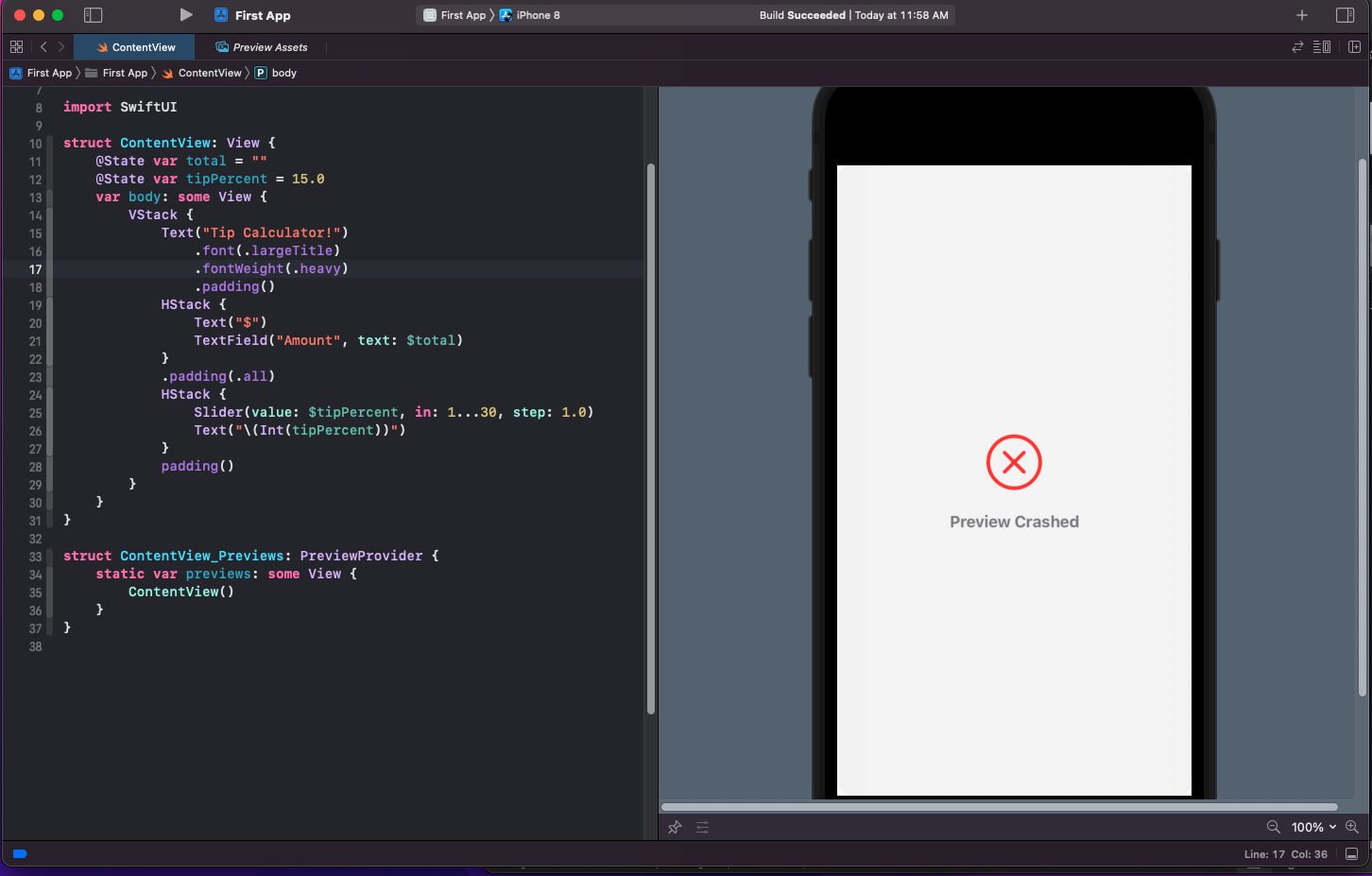Add a new editor pane on right

(1354, 47)
